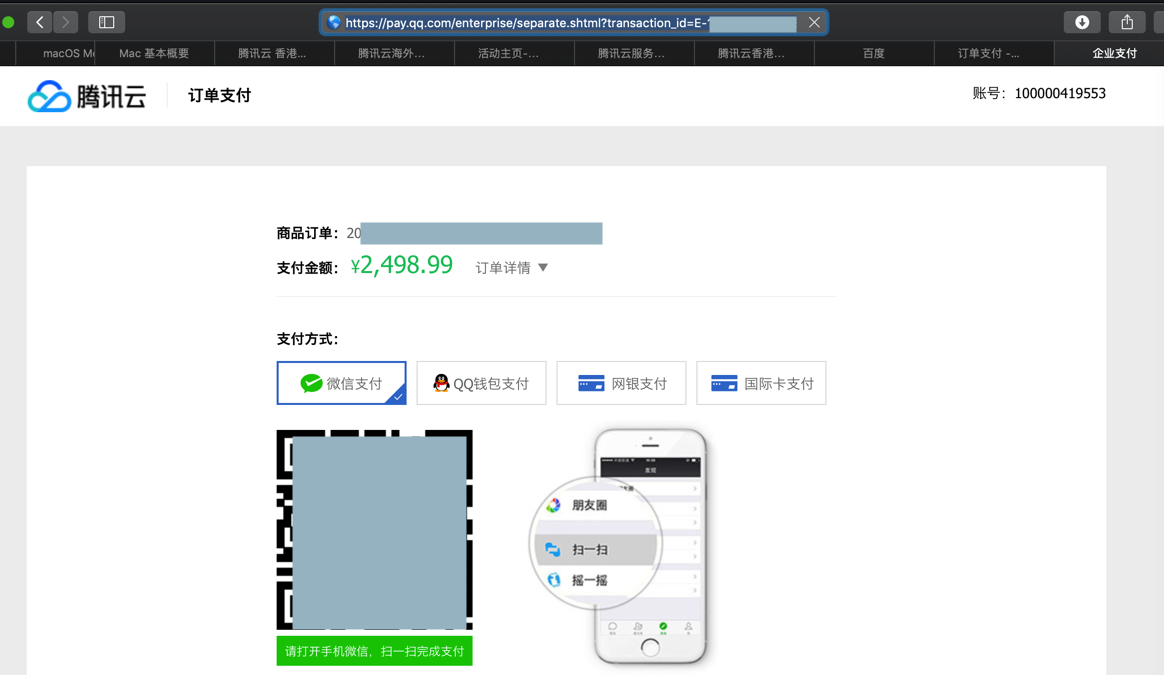
Task: Focus the pay.qq.com address bar
Action: coord(574,22)
